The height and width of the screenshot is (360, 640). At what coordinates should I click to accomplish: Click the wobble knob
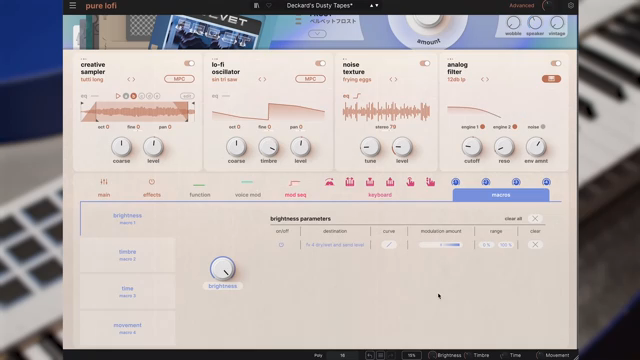pyautogui.click(x=513, y=23)
